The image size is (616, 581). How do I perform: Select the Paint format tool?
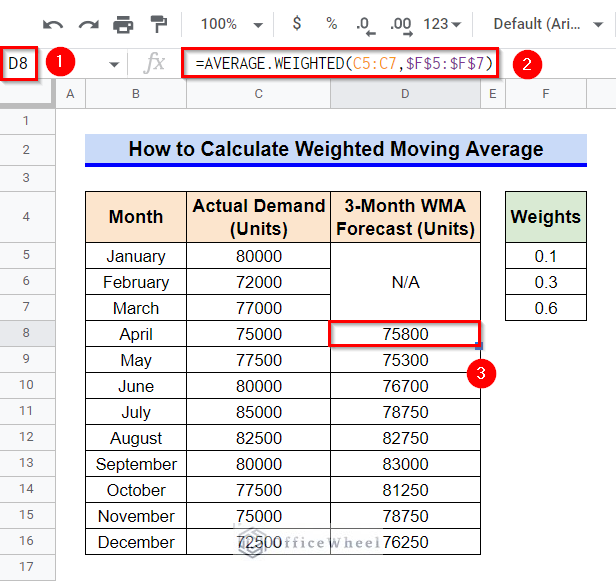[x=159, y=24]
